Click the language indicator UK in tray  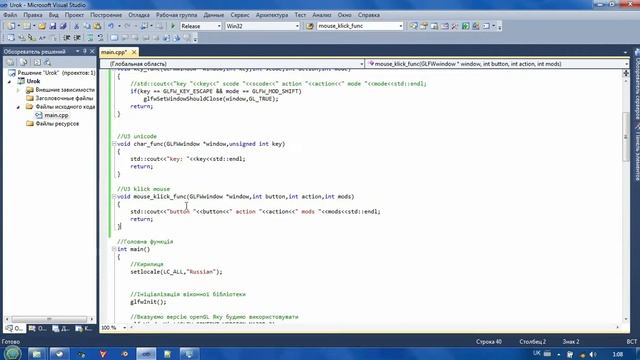[536, 353]
